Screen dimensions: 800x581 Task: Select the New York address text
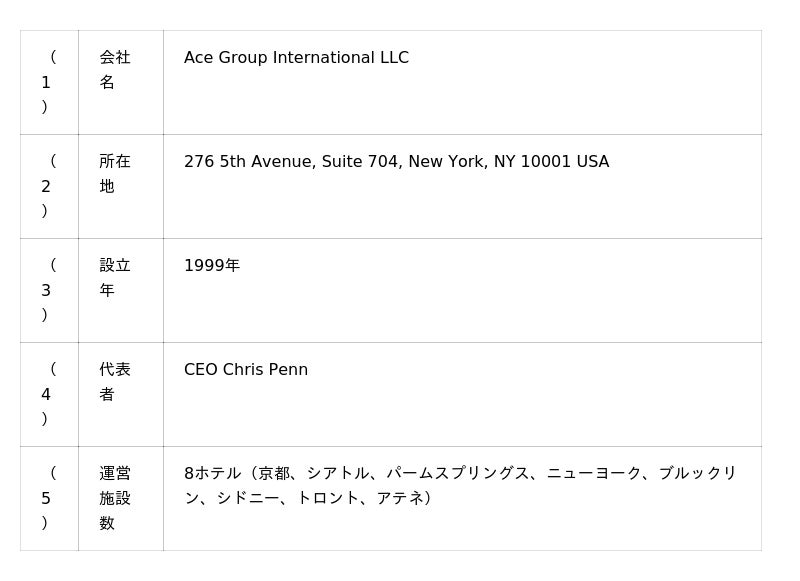click(x=396, y=162)
